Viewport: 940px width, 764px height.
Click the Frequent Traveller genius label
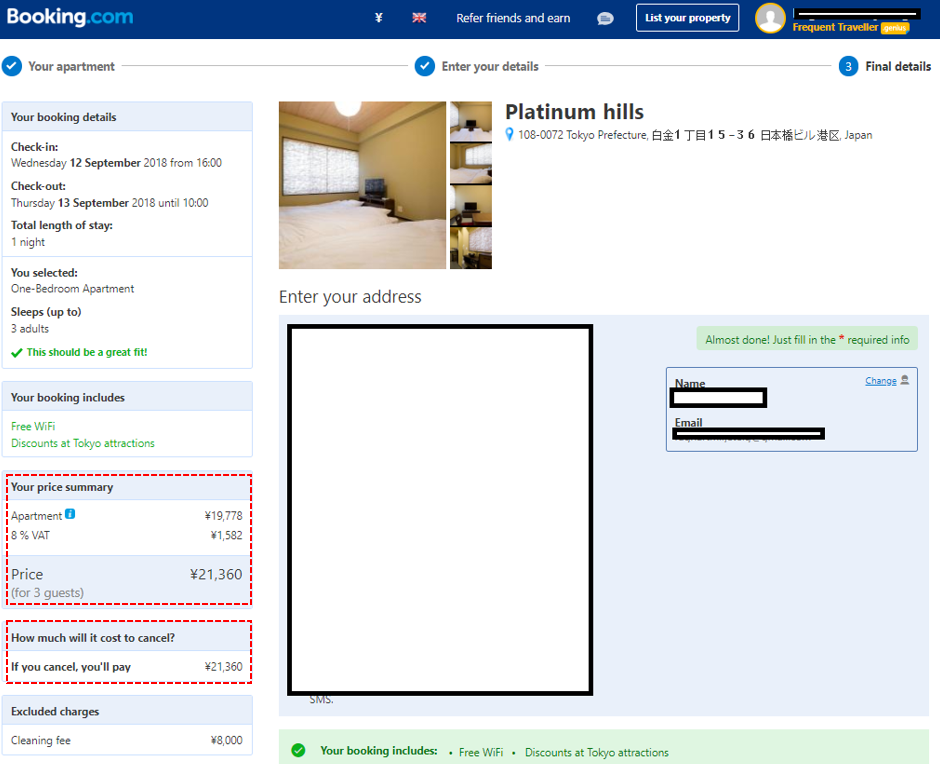[851, 28]
